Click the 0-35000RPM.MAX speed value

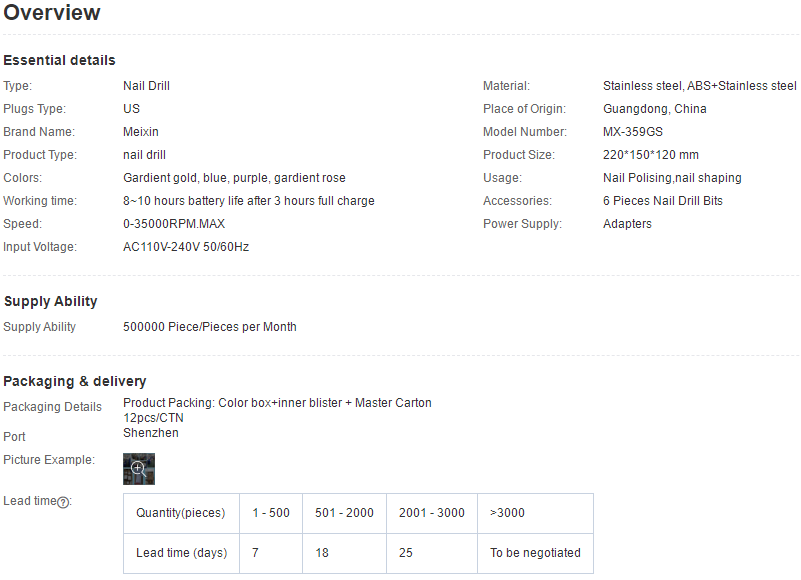(x=174, y=224)
